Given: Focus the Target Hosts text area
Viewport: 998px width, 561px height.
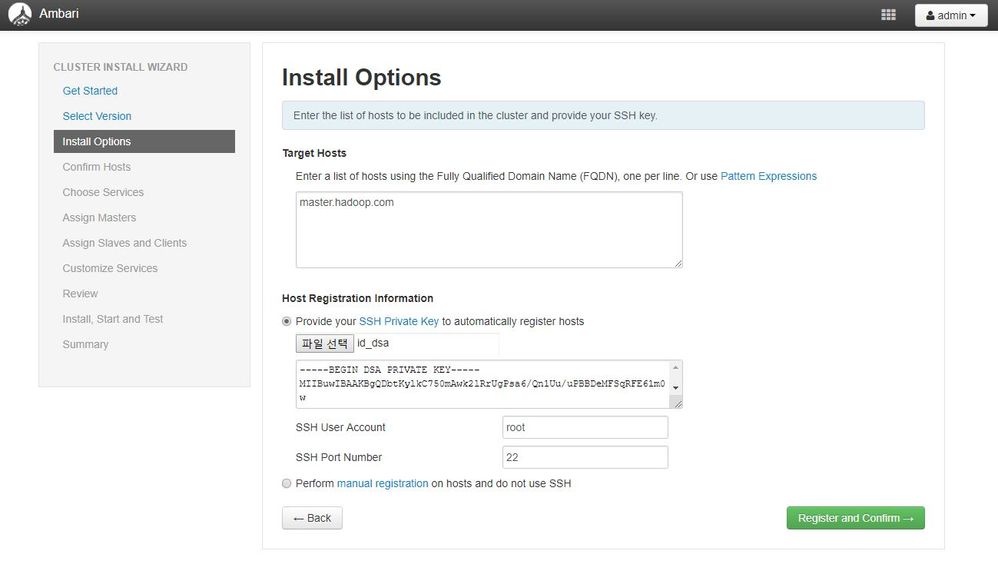Looking at the screenshot, I should 488,230.
